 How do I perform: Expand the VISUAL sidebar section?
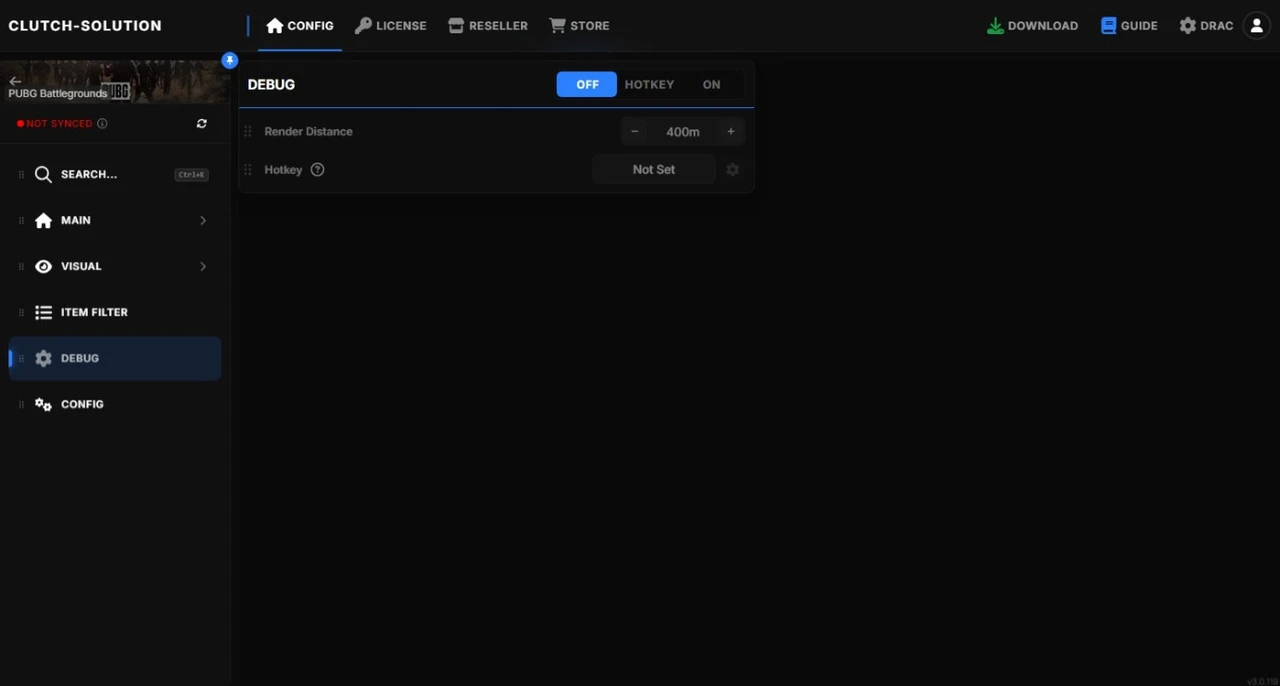point(115,266)
